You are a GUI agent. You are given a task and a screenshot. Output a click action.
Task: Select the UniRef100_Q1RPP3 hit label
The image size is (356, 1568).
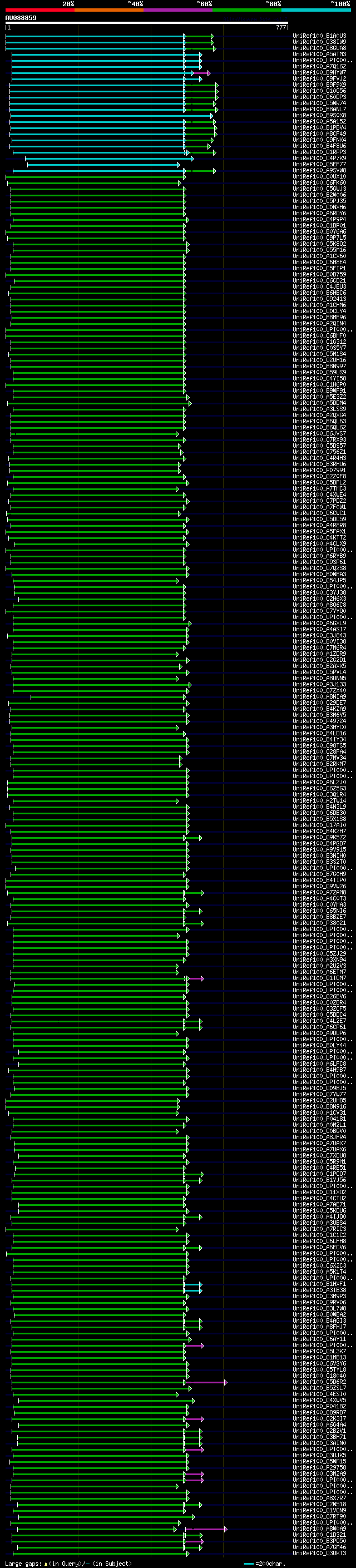pos(319,152)
